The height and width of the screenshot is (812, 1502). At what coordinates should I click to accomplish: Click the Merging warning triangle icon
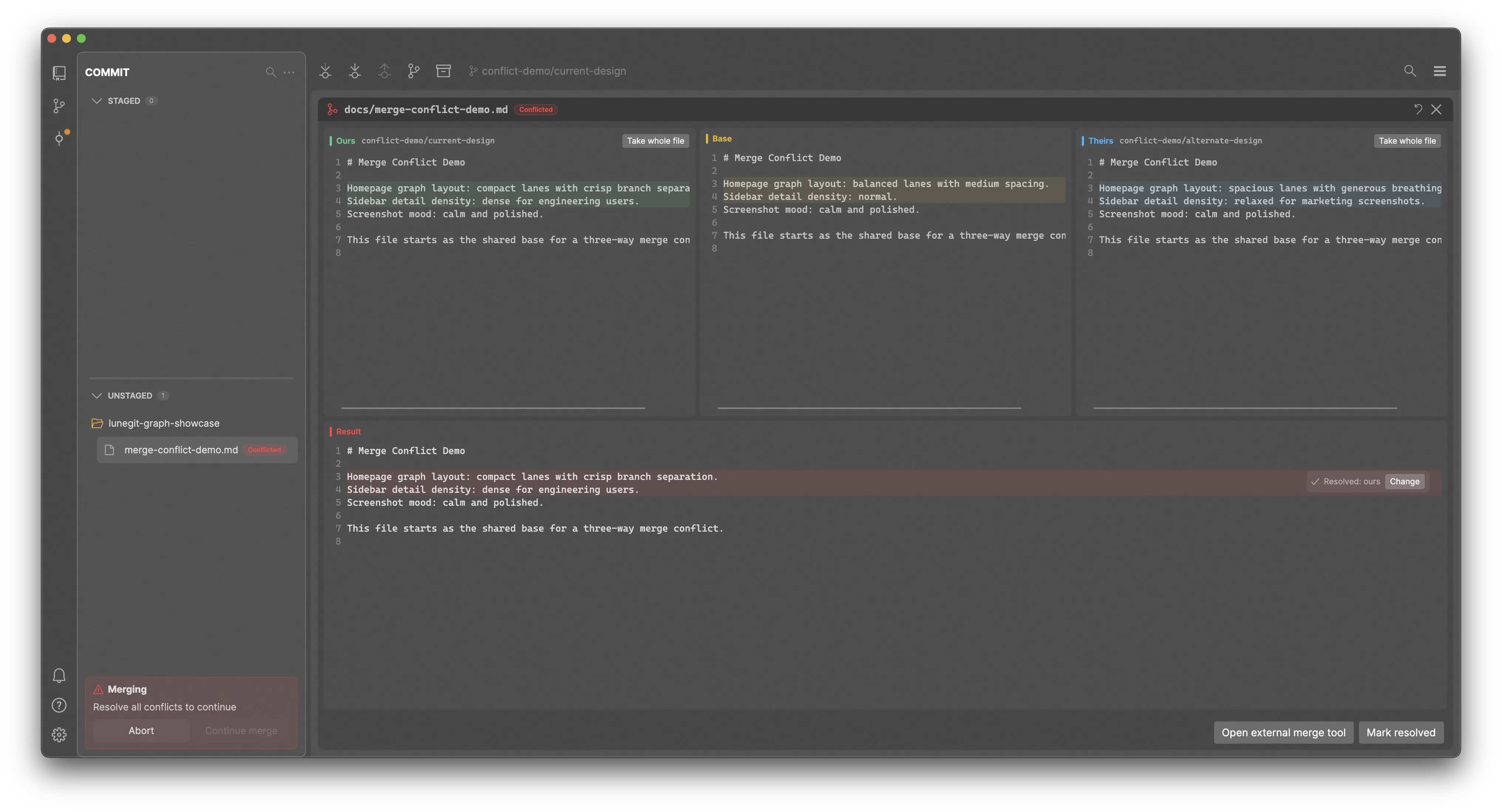98,689
